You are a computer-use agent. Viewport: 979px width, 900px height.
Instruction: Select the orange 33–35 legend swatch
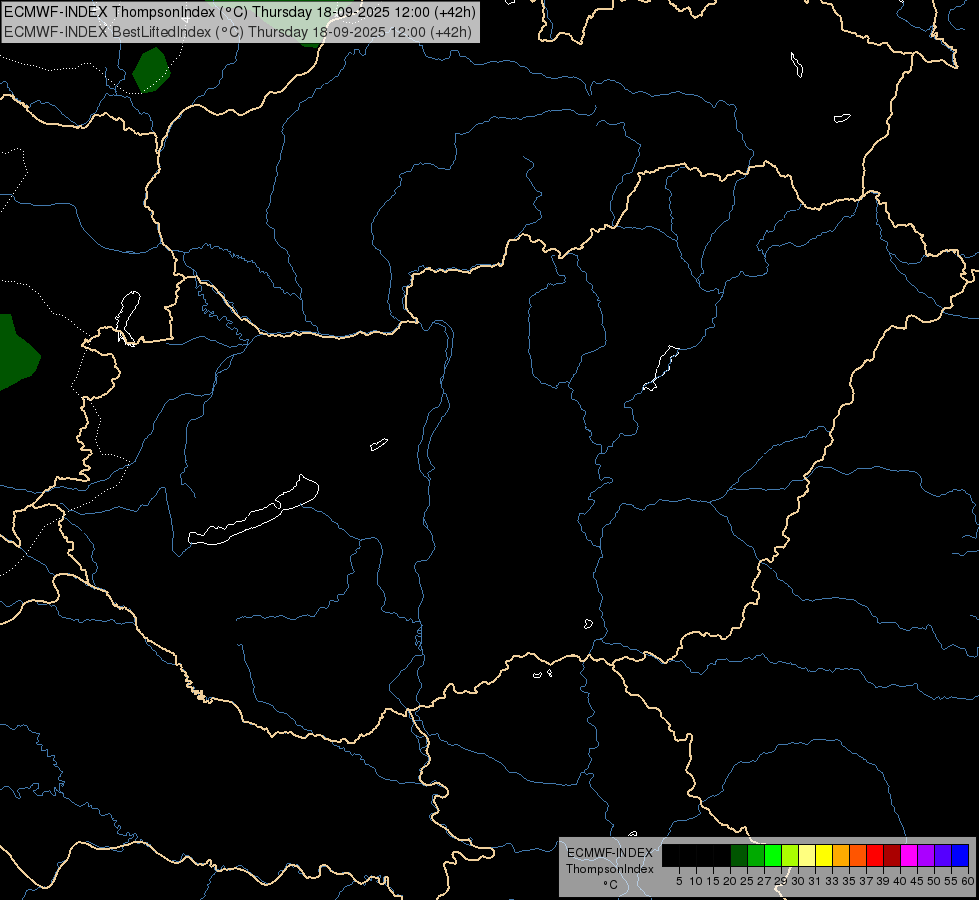[841, 855]
